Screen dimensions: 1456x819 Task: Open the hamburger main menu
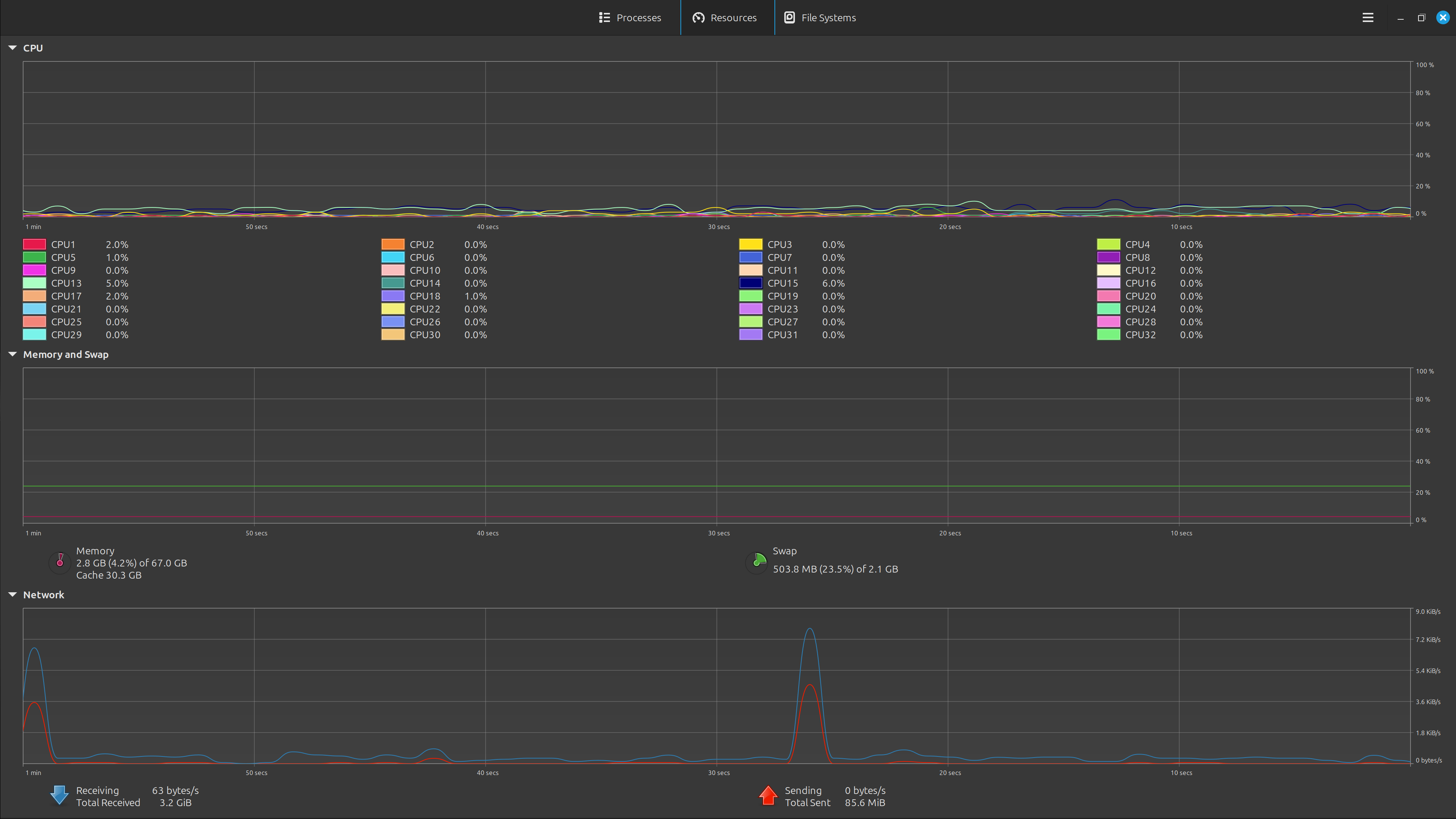[x=1368, y=17]
